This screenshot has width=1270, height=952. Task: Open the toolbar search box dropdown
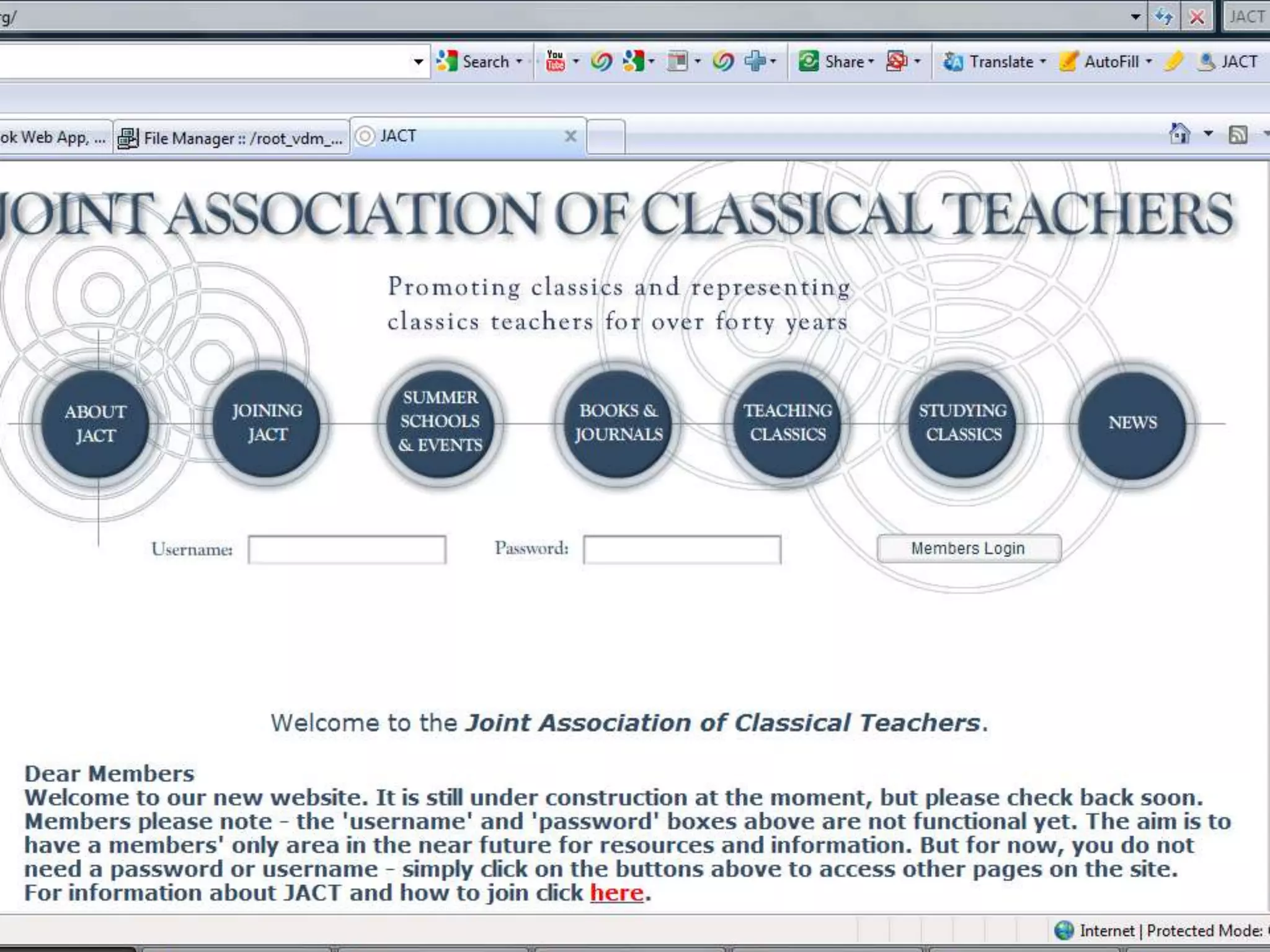click(419, 61)
